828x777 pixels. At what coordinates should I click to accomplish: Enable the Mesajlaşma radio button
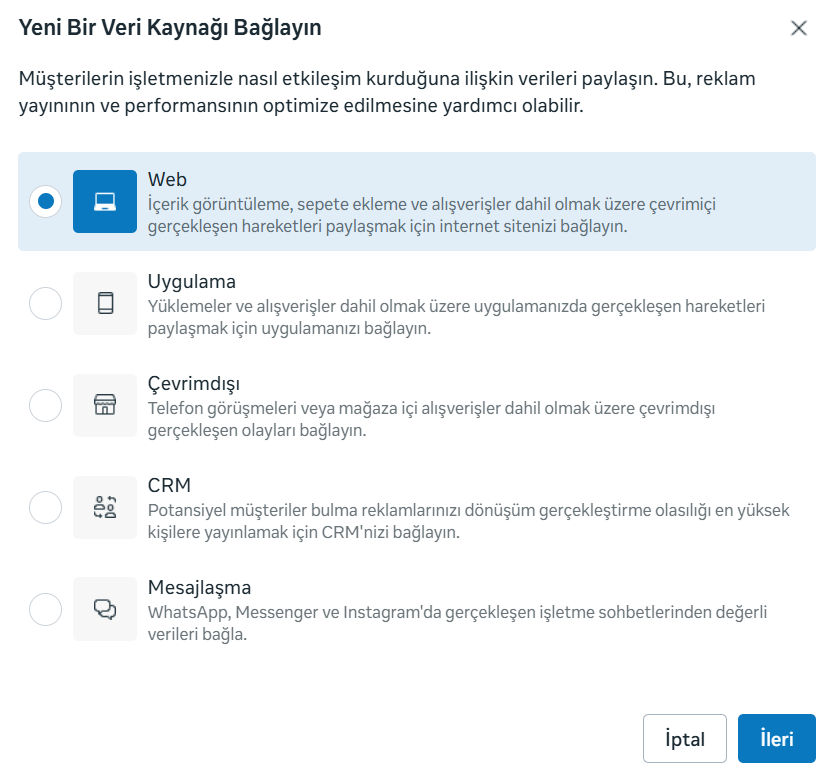(x=45, y=609)
